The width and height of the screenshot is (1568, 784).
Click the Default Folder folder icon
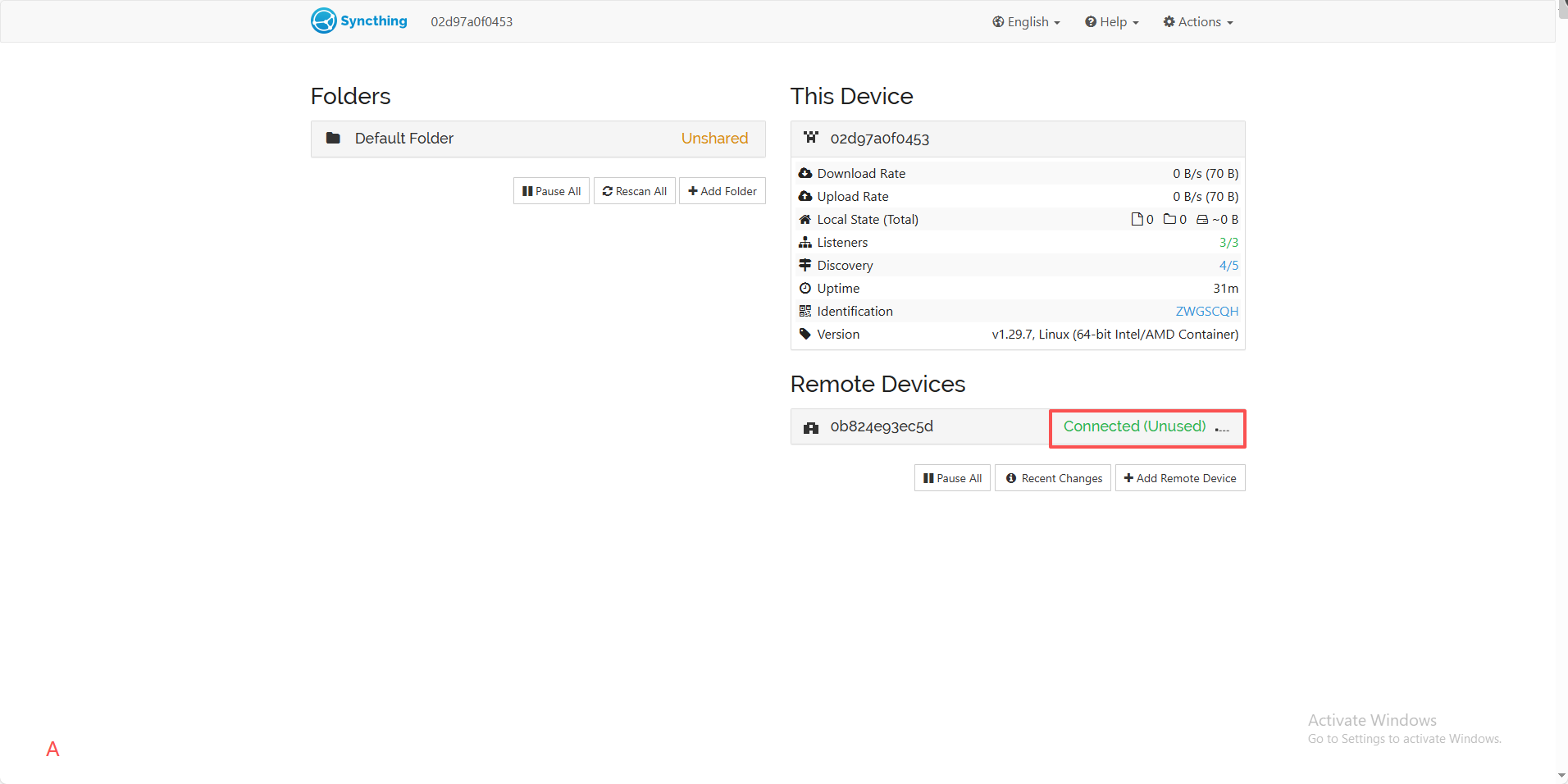333,138
